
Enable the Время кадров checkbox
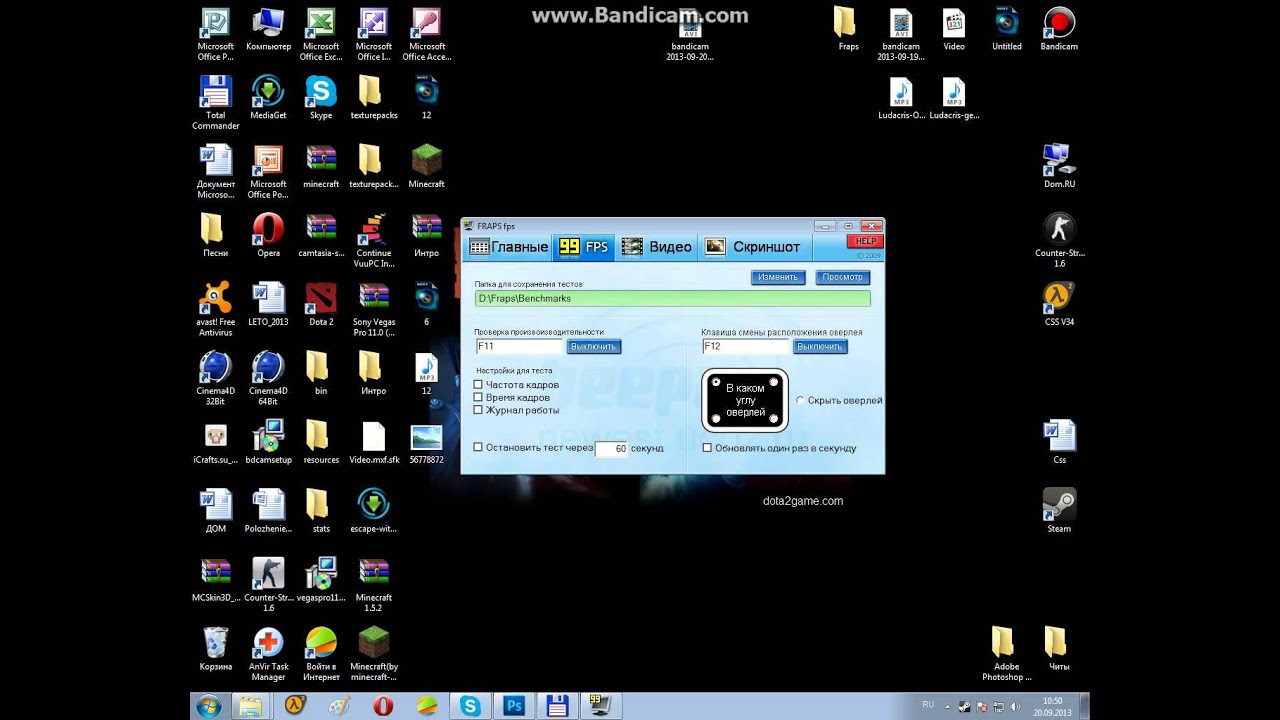click(478, 397)
